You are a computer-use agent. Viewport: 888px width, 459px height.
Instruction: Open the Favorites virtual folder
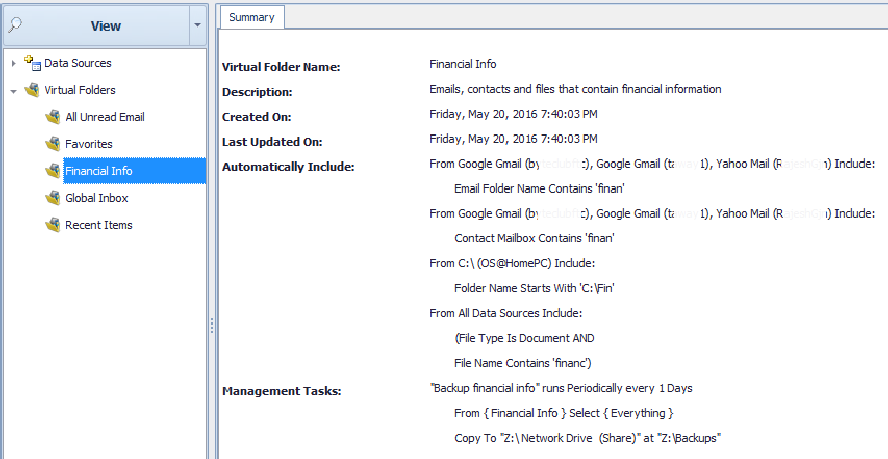[88, 144]
